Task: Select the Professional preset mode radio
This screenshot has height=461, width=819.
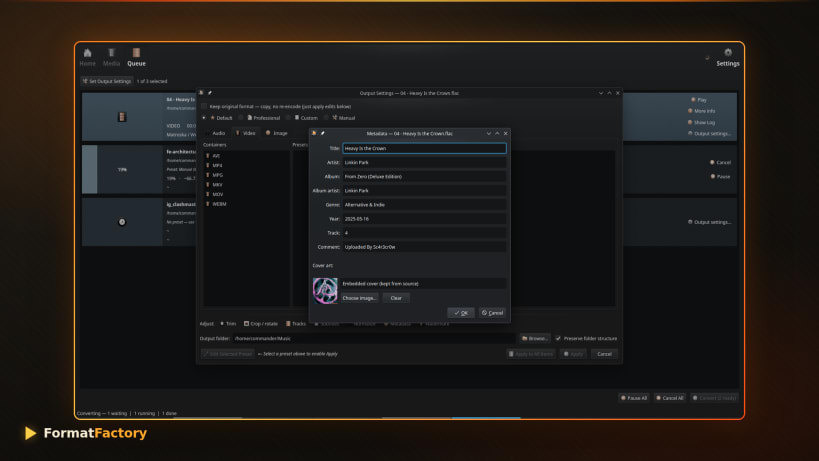Action: point(241,118)
